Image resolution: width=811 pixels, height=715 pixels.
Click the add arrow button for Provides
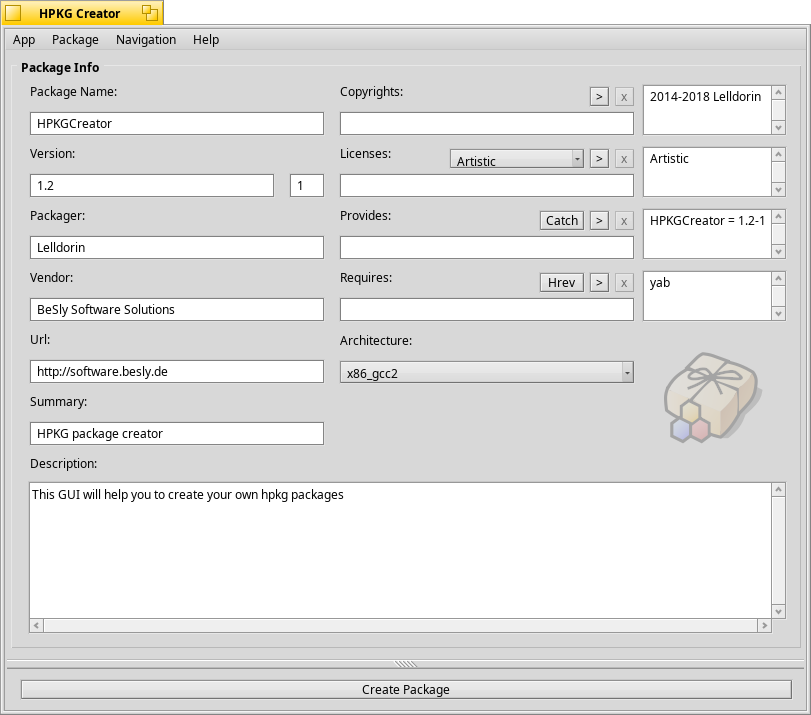[598, 221]
